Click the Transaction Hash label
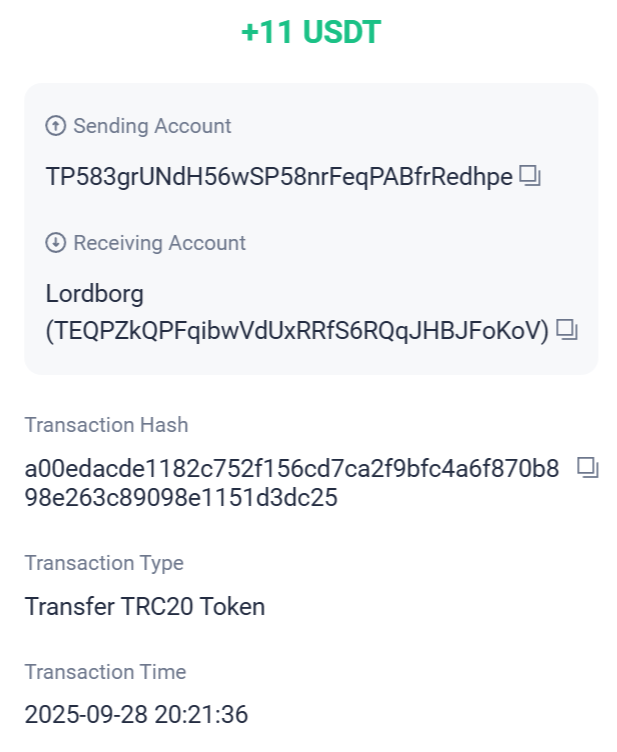Viewport: 617px width, 752px height. (x=106, y=425)
